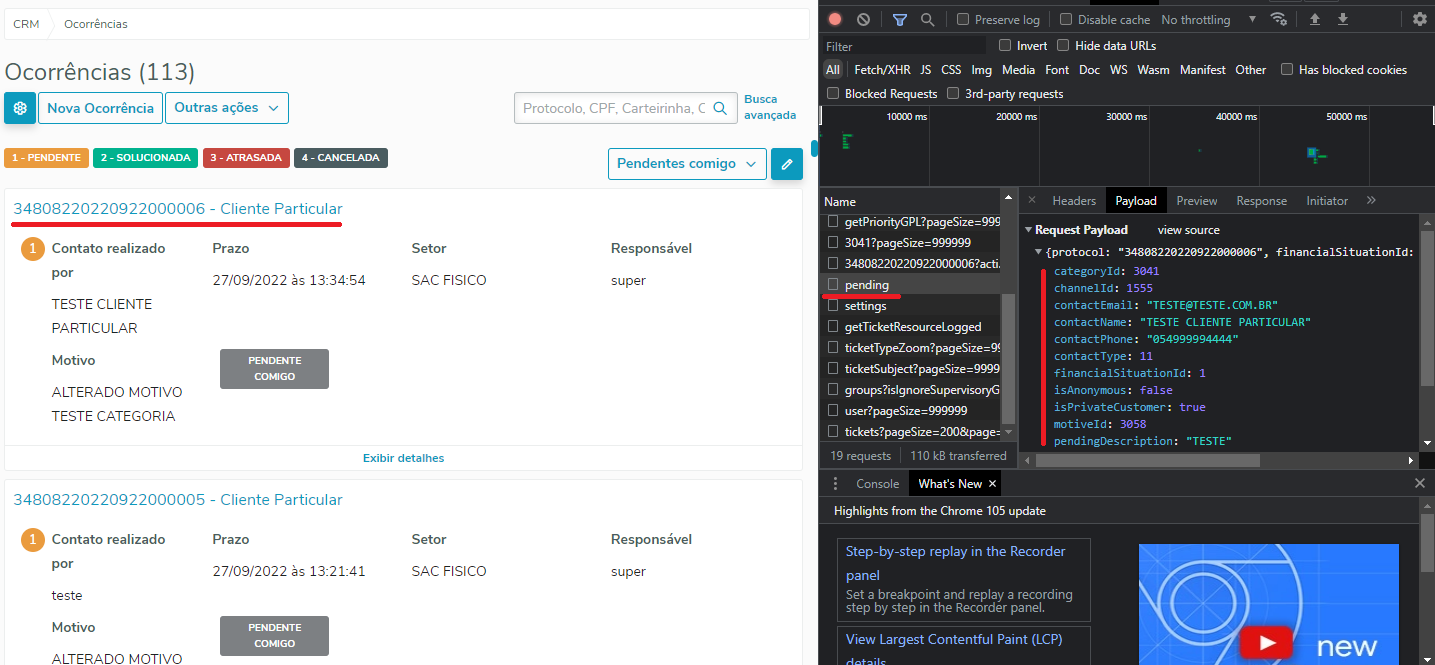The width and height of the screenshot is (1435, 665).
Task: Click Nova Ocorrência button
Action: (x=100, y=108)
